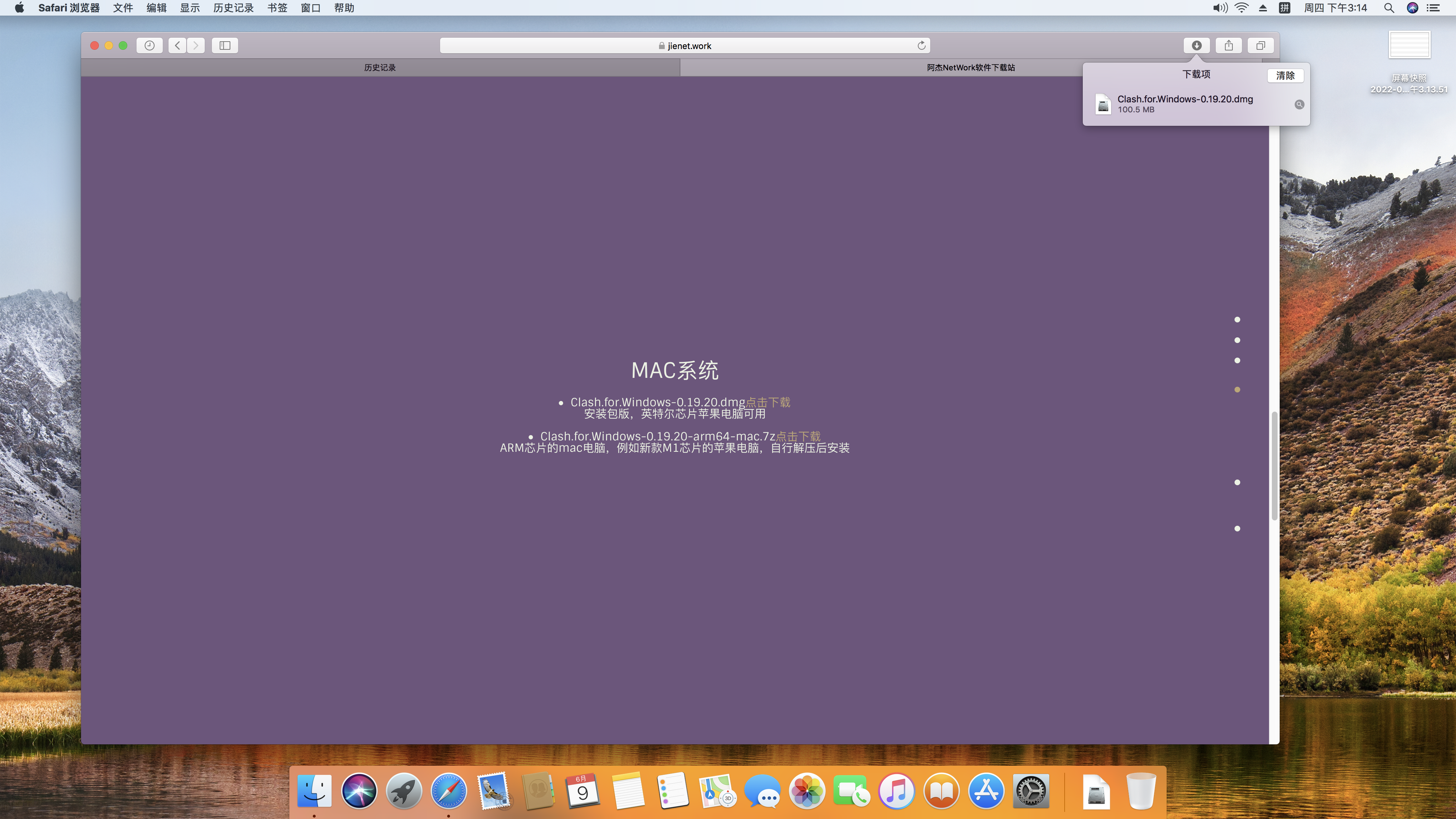Click Safari compass icon in Dock
The width and height of the screenshot is (1456, 819).
coord(449,791)
